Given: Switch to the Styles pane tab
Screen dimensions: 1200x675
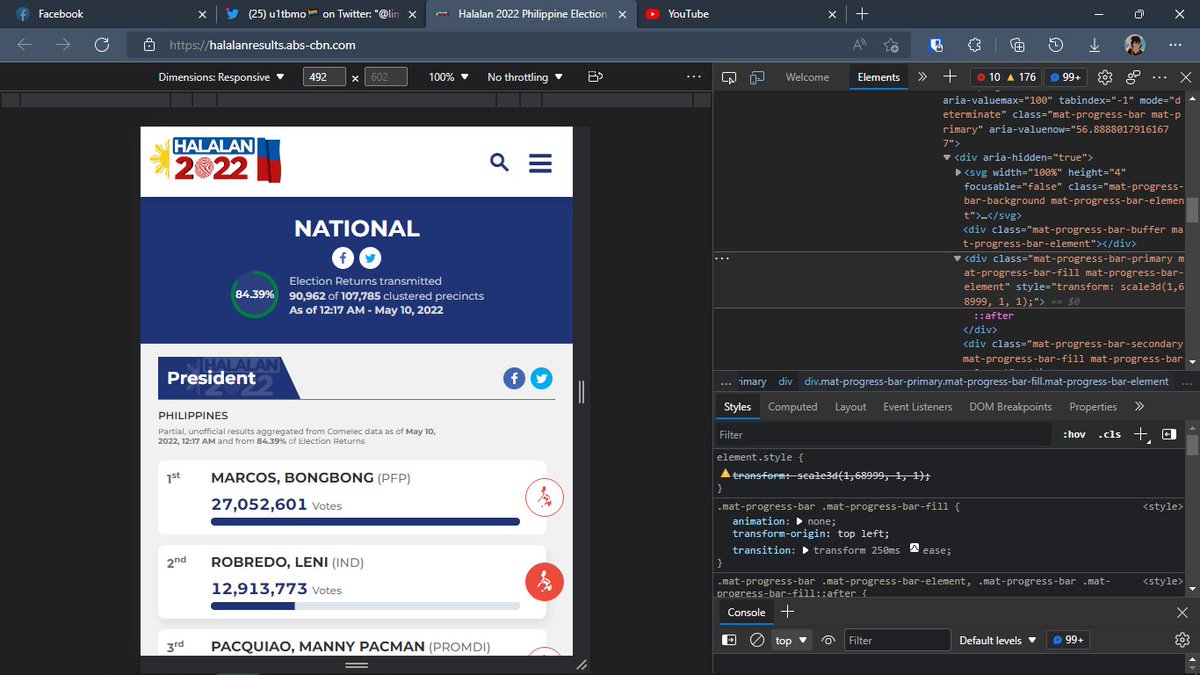Looking at the screenshot, I should click(x=738, y=407).
